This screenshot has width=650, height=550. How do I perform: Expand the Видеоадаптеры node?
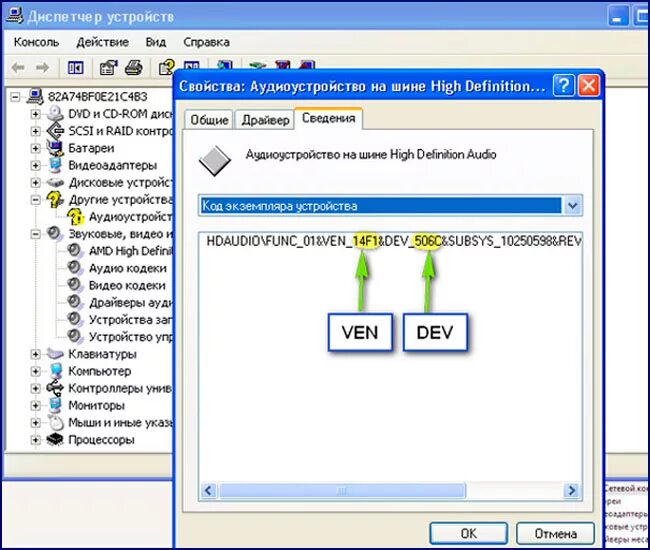click(36, 165)
